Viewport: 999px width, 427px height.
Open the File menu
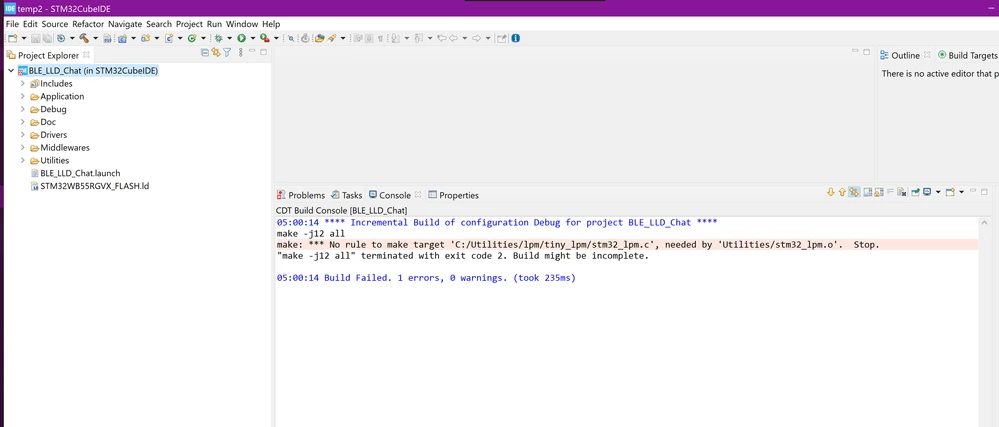(x=12, y=24)
